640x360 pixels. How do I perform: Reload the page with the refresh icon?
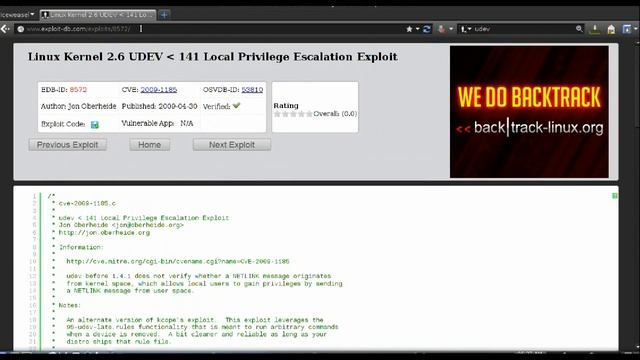coord(427,29)
